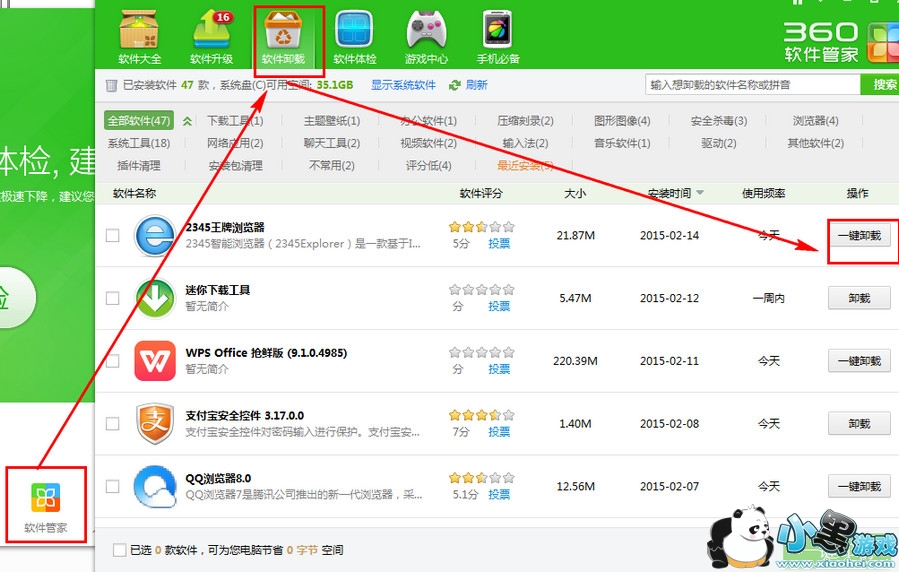Click the green 搜索 search button

tap(880, 85)
